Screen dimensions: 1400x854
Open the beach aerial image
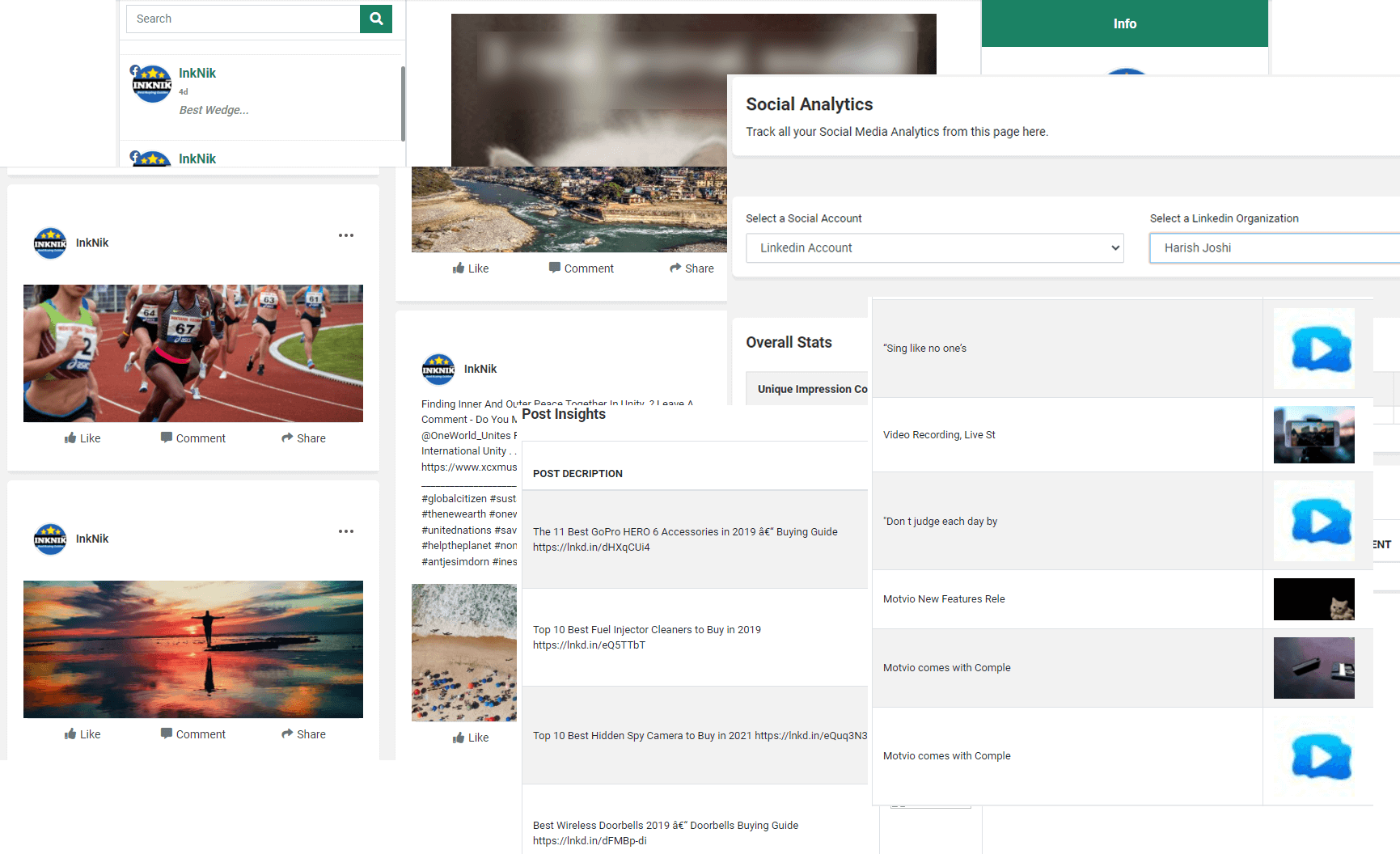point(464,653)
